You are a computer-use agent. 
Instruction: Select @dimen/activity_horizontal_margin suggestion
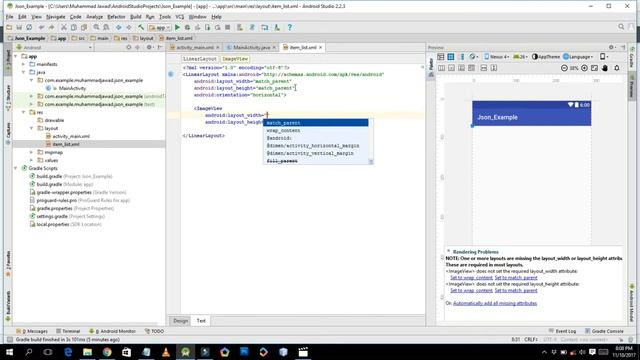pyautogui.click(x=316, y=146)
